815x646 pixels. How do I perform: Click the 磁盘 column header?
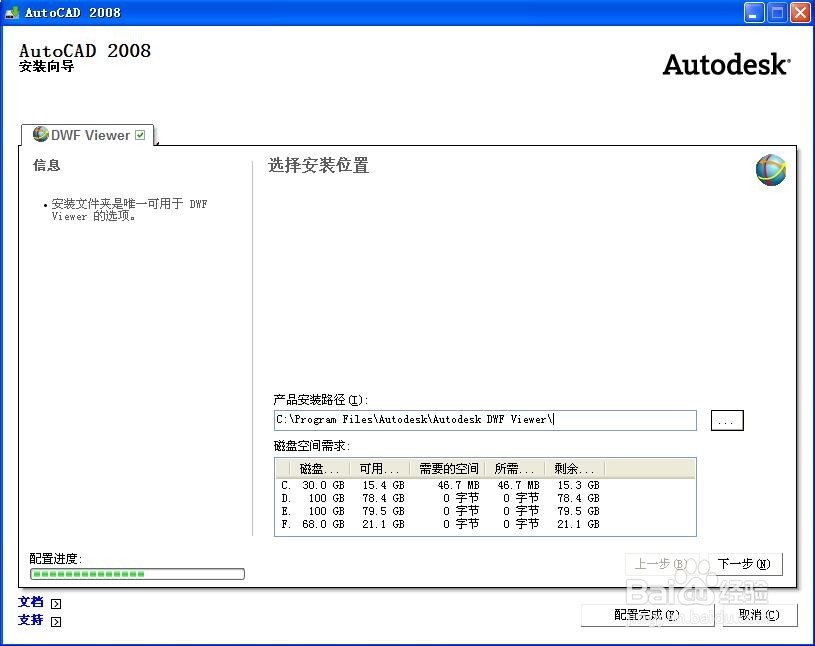[x=319, y=469]
